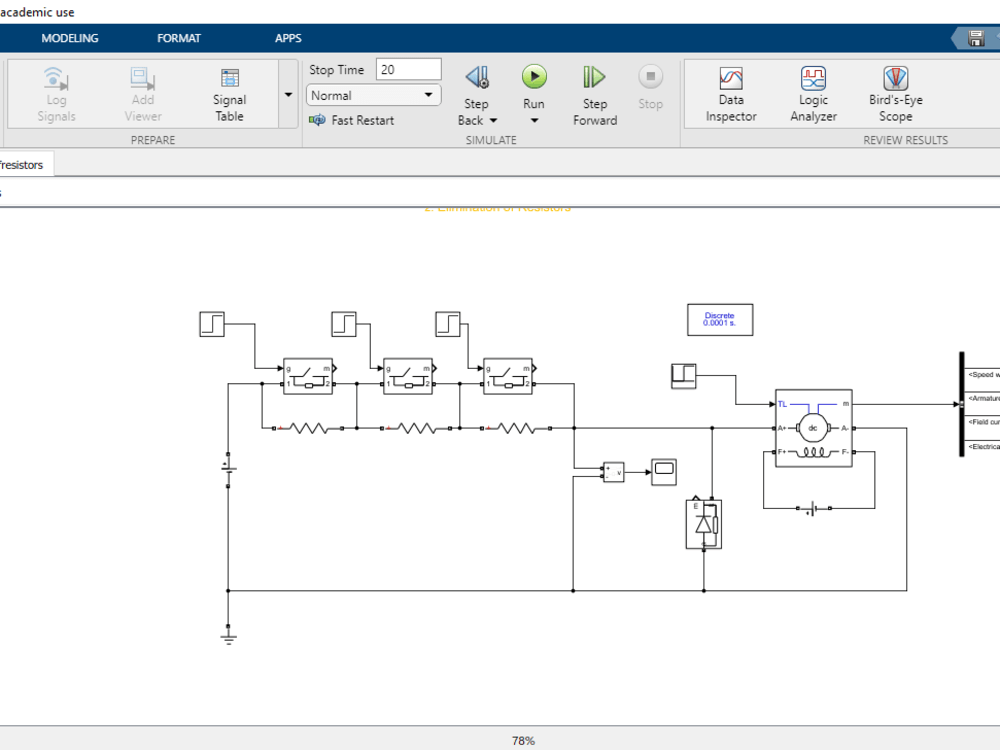This screenshot has width=1000, height=750.
Task: Click the Field current output signal label
Action: (x=983, y=422)
